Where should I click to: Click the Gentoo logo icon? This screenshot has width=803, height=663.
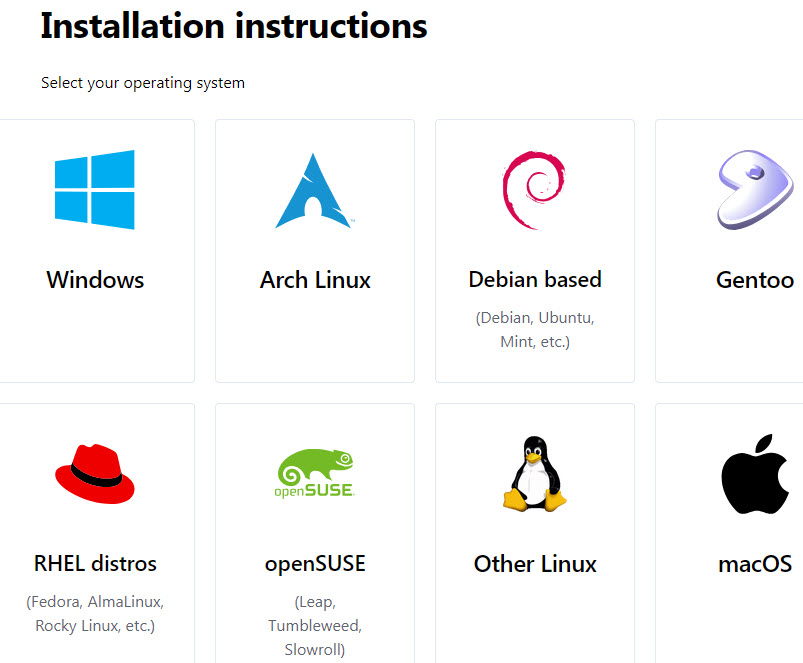click(x=755, y=189)
